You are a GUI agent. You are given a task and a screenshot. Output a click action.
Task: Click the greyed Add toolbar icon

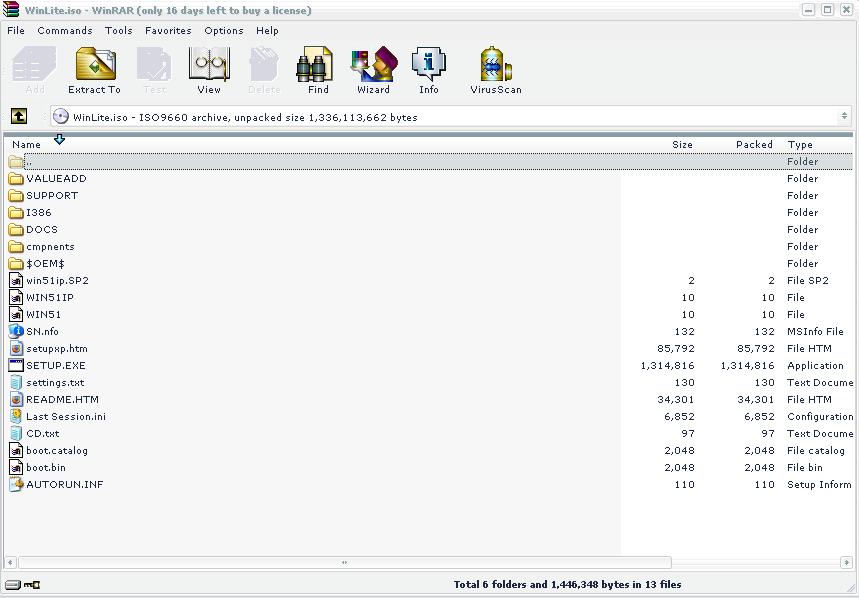[34, 65]
